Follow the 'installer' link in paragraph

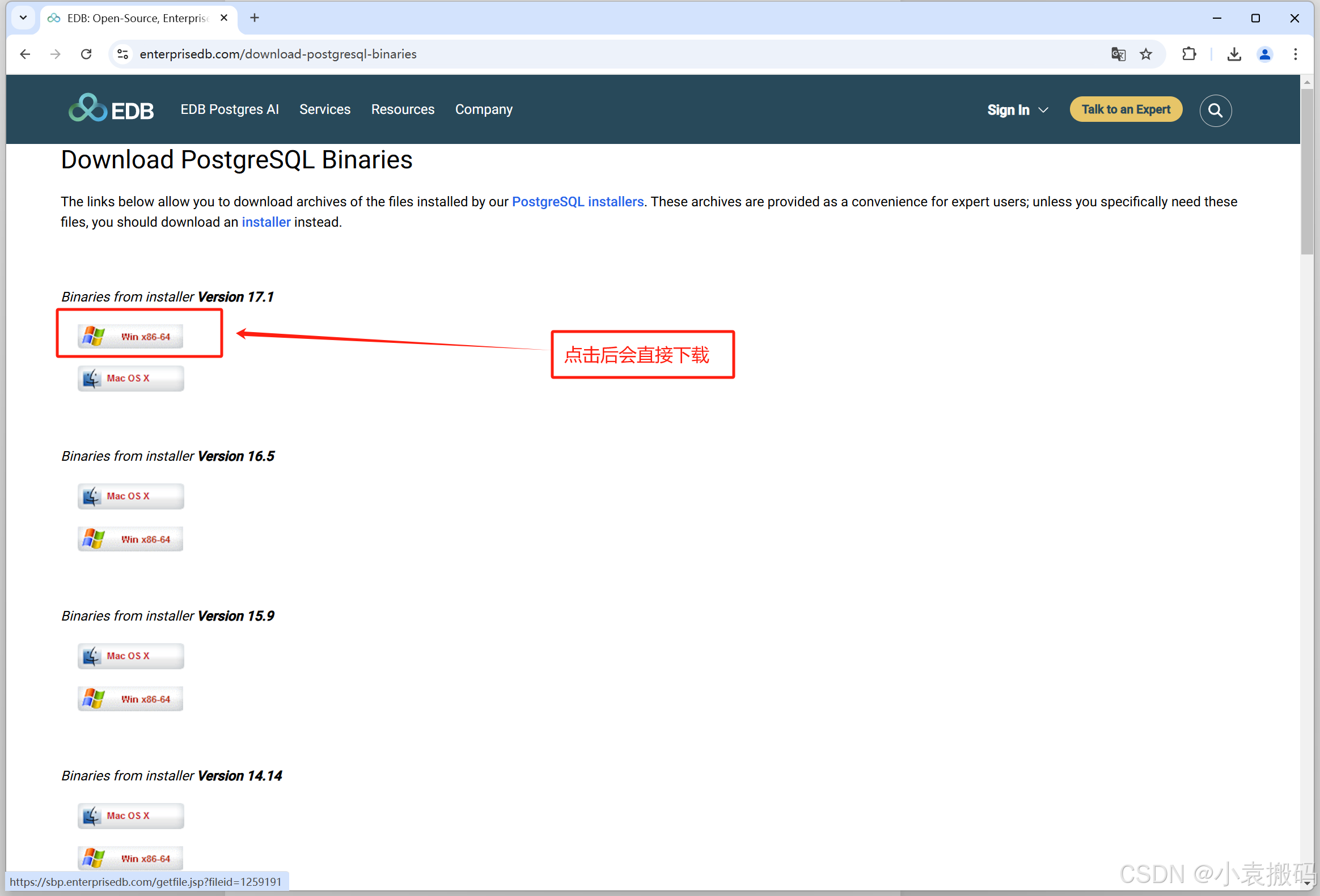point(266,222)
